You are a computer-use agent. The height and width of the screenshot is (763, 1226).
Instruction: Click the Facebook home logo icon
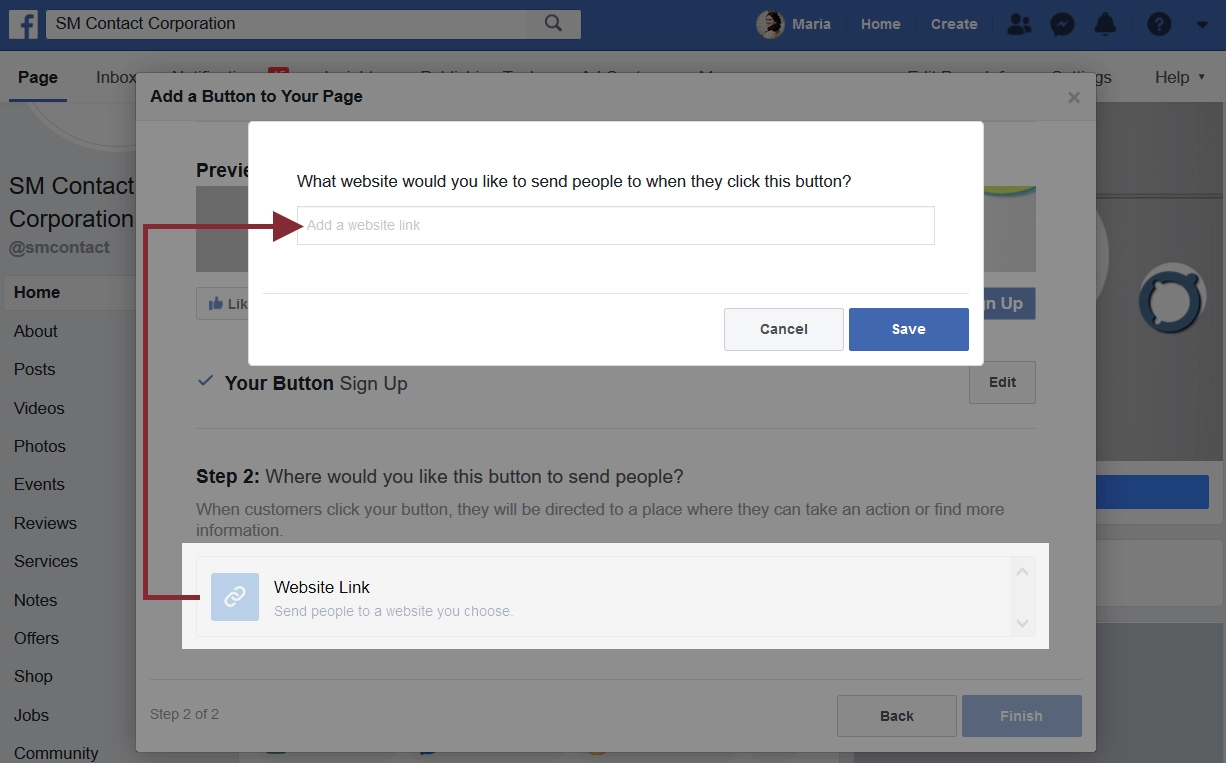22,23
